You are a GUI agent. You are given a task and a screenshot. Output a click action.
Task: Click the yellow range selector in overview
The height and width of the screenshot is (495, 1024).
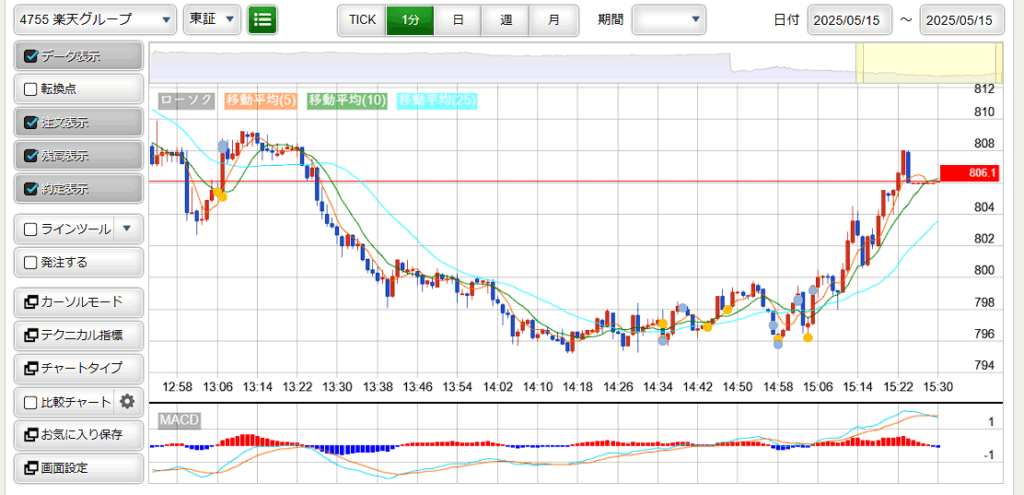(x=929, y=63)
